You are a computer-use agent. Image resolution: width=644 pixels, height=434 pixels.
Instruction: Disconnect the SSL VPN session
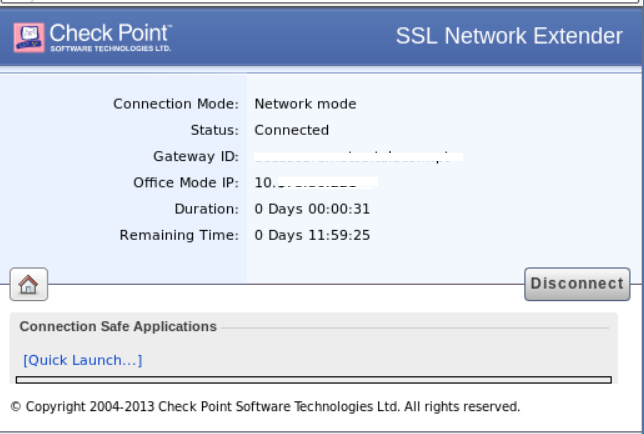[577, 284]
